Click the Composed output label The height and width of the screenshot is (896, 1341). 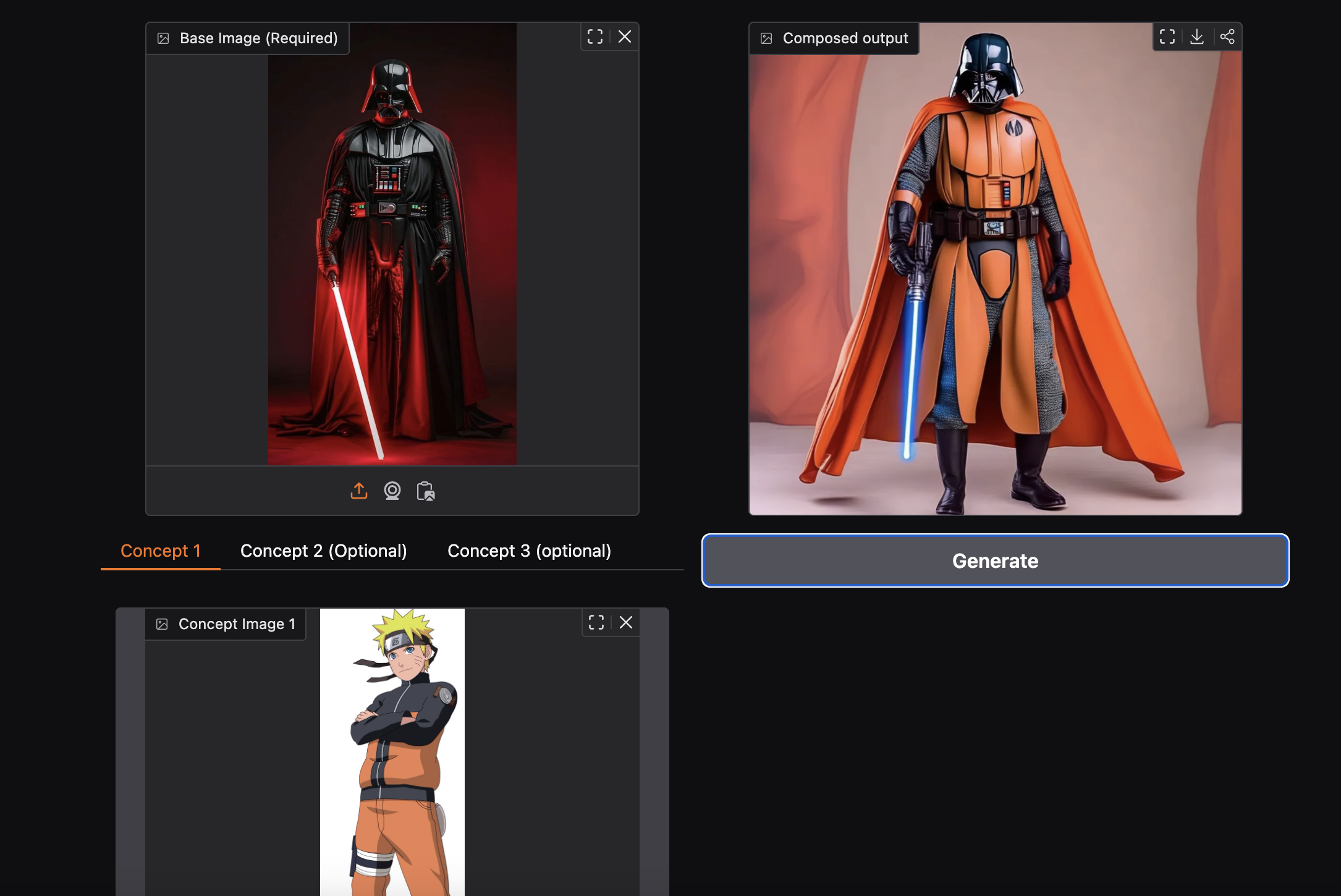coord(845,38)
